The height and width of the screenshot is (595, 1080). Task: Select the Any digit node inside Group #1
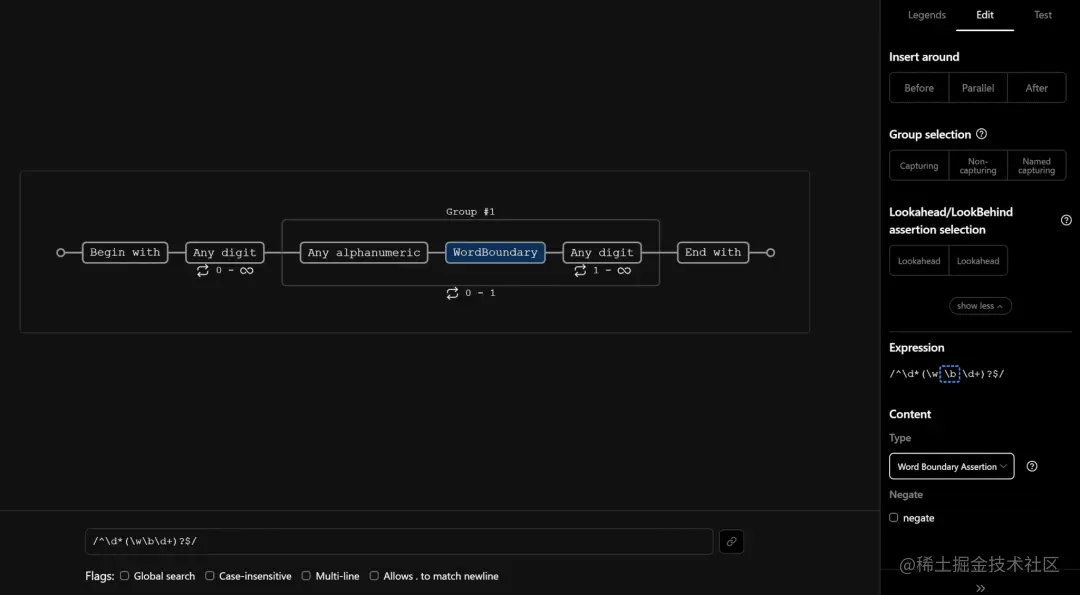602,253
